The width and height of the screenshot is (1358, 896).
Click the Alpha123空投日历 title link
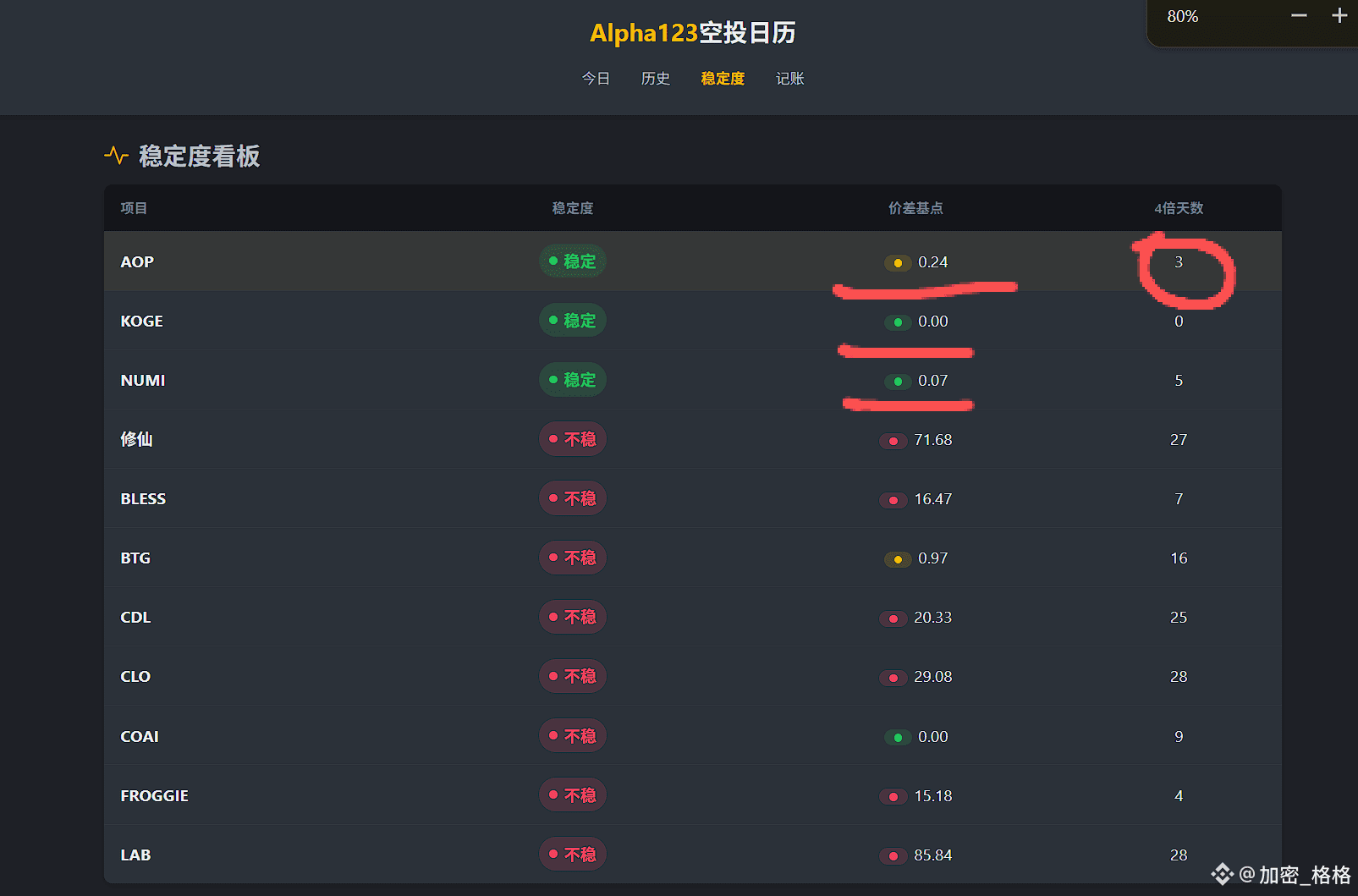pyautogui.click(x=692, y=33)
